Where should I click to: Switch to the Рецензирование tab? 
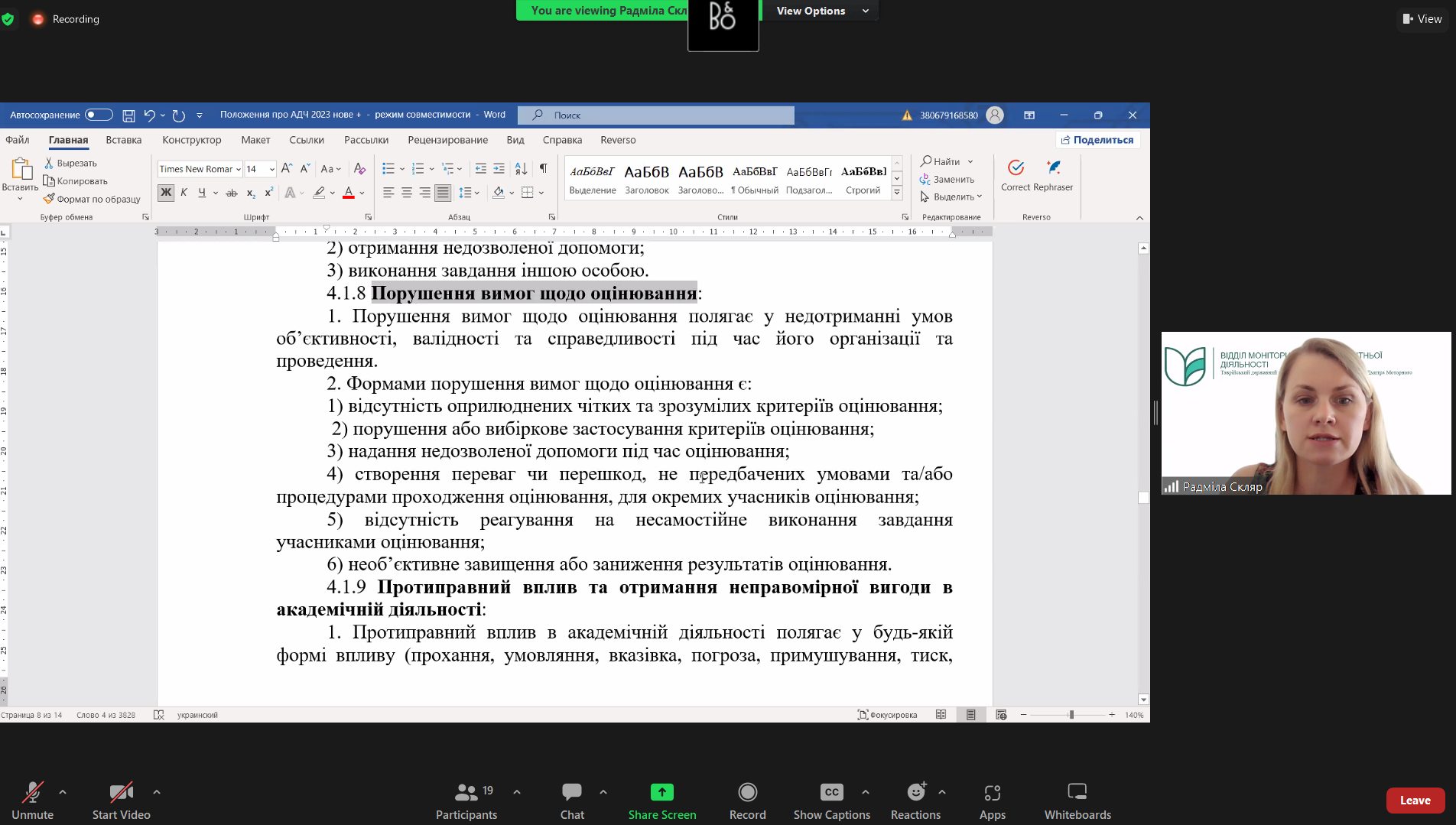(x=447, y=140)
